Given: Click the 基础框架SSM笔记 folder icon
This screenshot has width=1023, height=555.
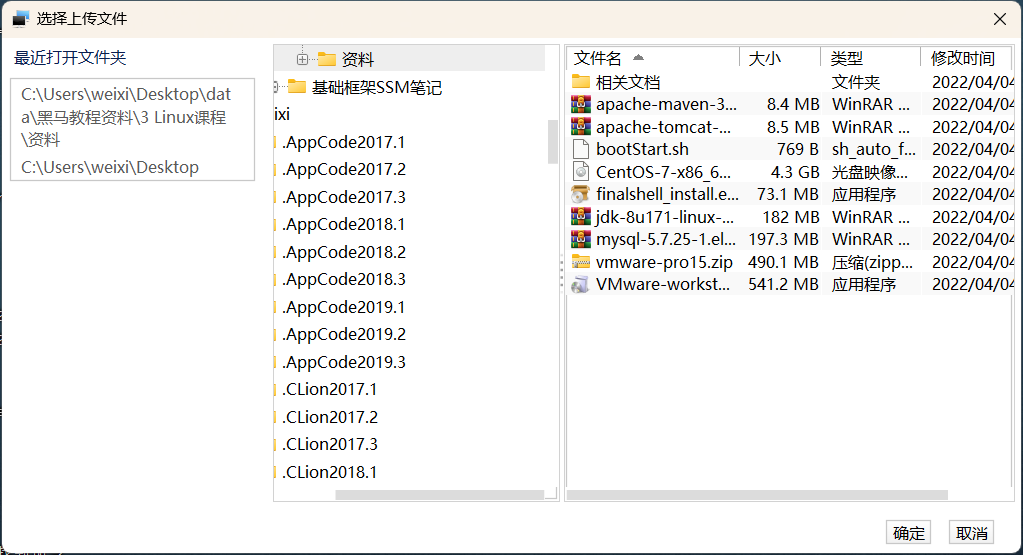Looking at the screenshot, I should click(x=297, y=86).
